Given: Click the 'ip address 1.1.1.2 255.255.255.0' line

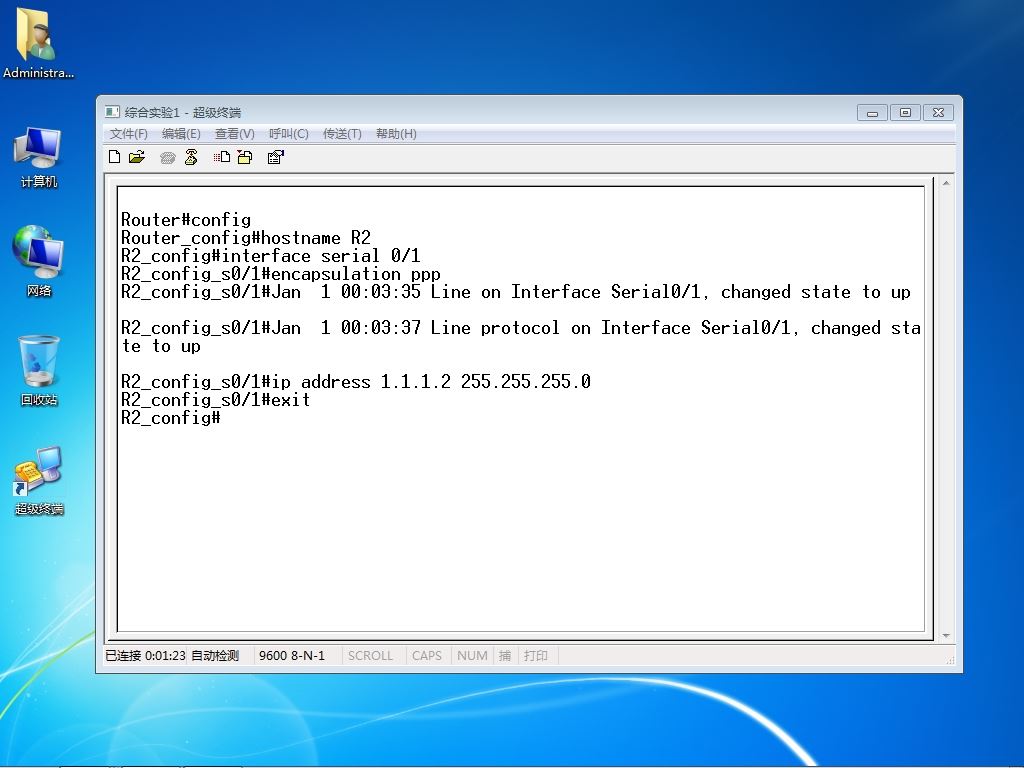Looking at the screenshot, I should 355,381.
